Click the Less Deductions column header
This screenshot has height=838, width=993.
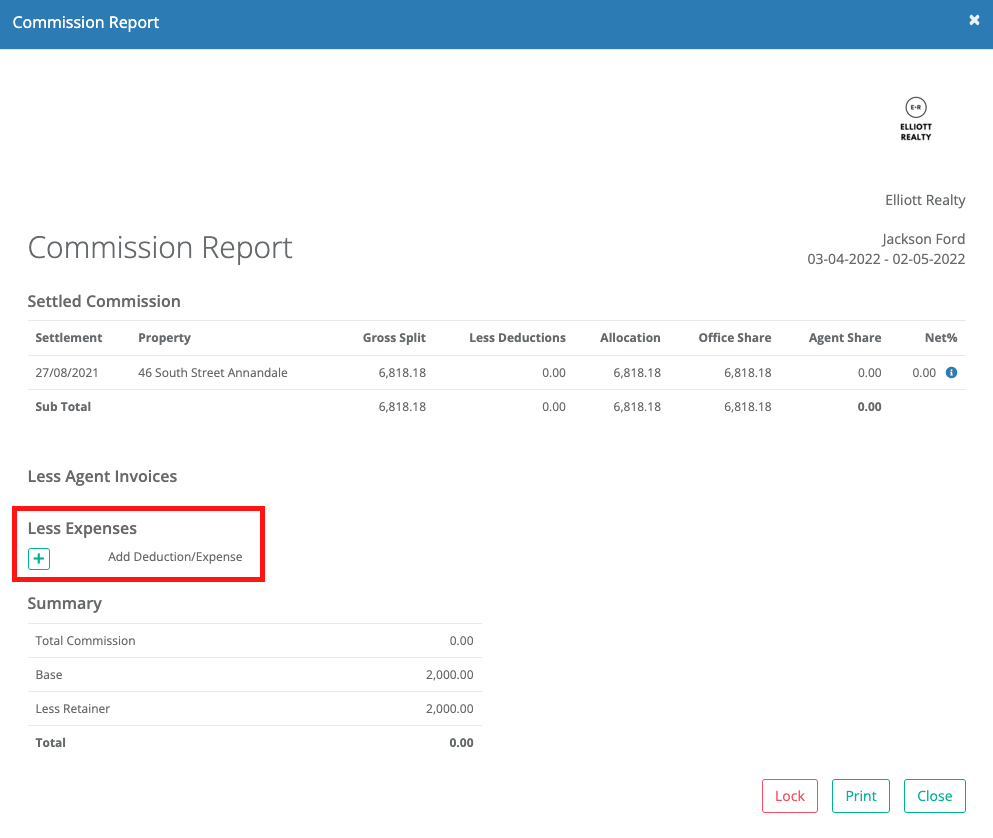tap(517, 338)
